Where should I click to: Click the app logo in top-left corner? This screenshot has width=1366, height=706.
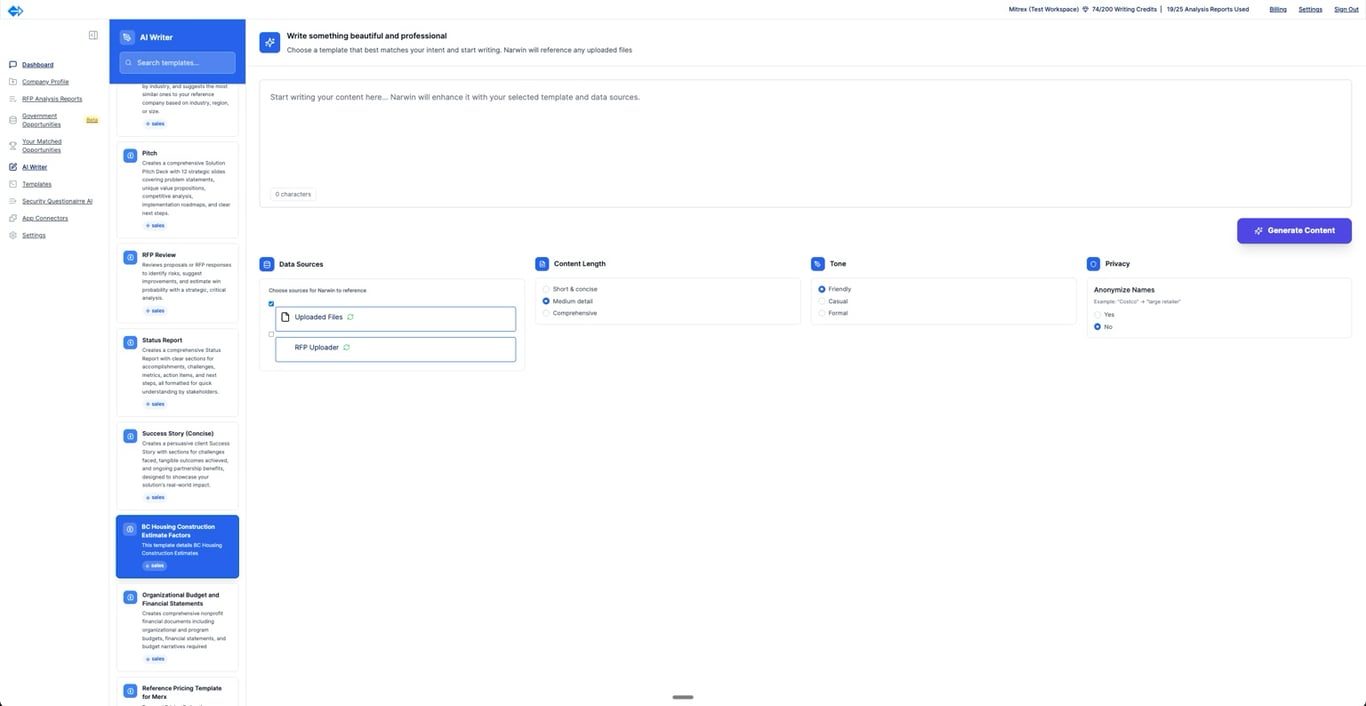[15, 10]
